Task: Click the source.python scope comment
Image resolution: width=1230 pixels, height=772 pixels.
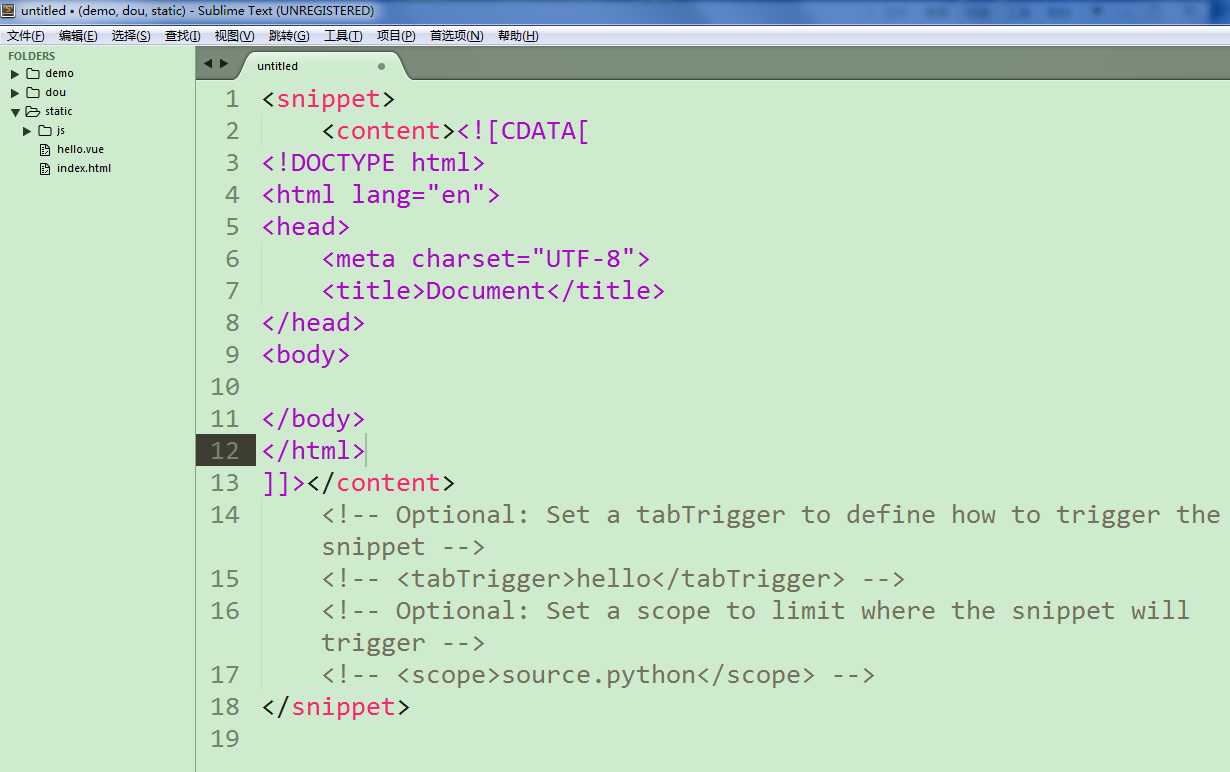Action: pos(599,675)
